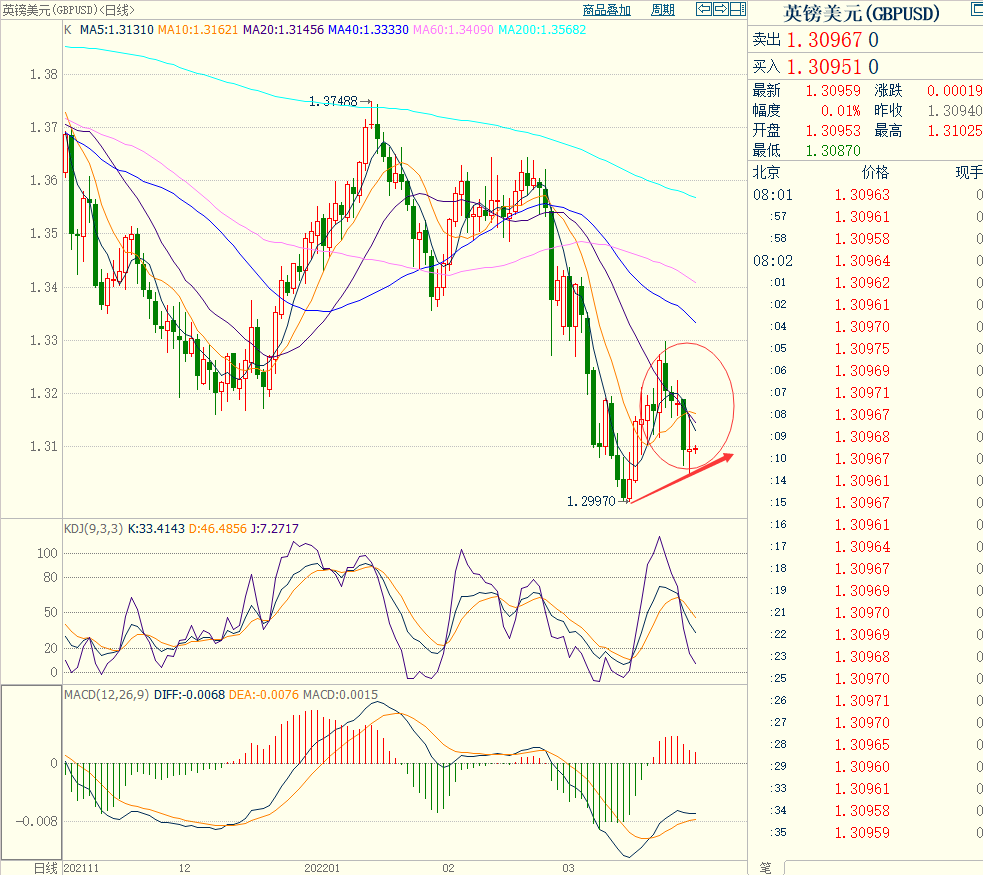Click the 英镑美元(GBPUSD)<日线> chart title
Screen dimensions: 983x875
point(68,10)
